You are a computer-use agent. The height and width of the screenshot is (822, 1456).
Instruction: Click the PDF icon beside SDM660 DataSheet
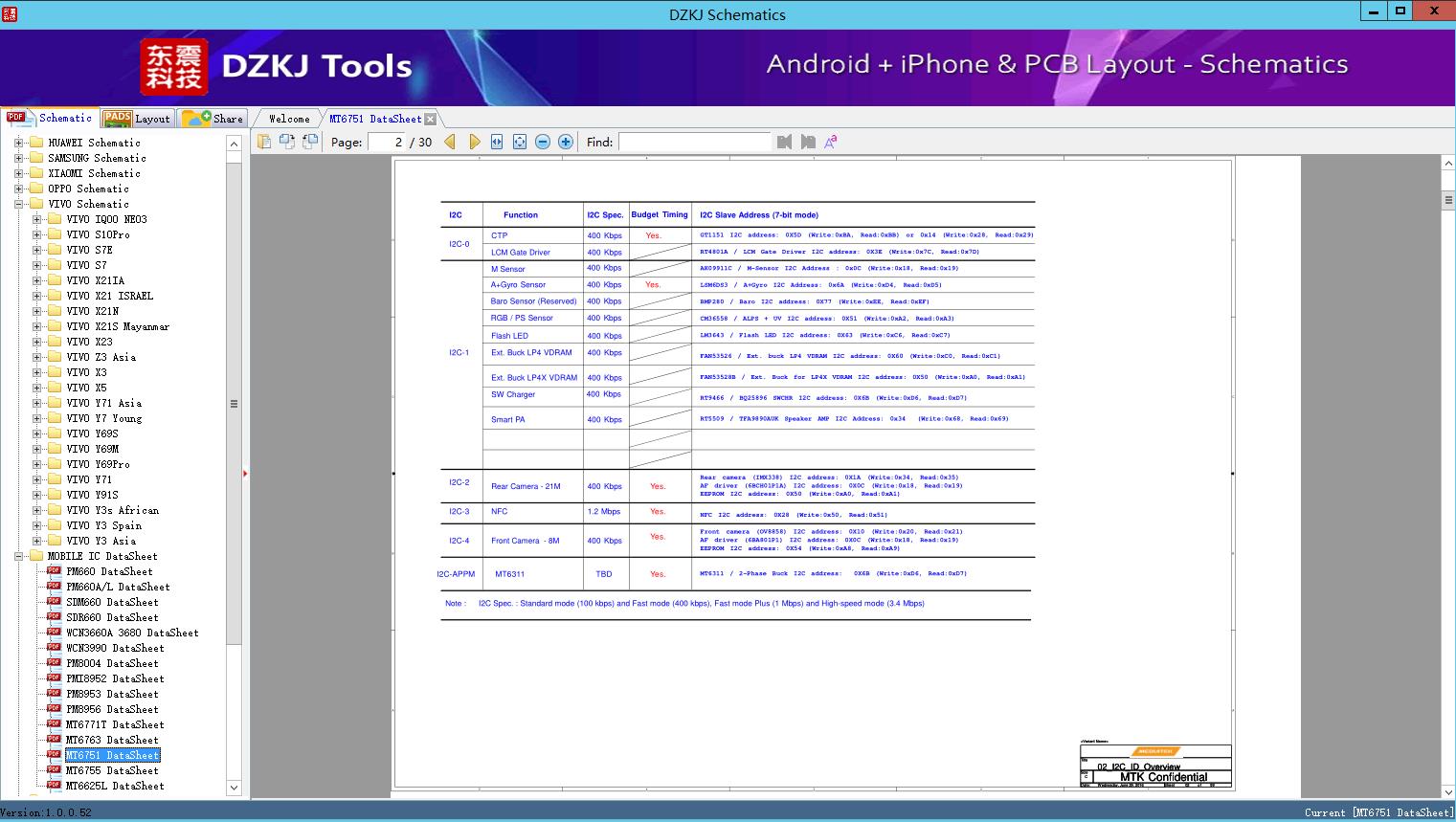click(54, 602)
